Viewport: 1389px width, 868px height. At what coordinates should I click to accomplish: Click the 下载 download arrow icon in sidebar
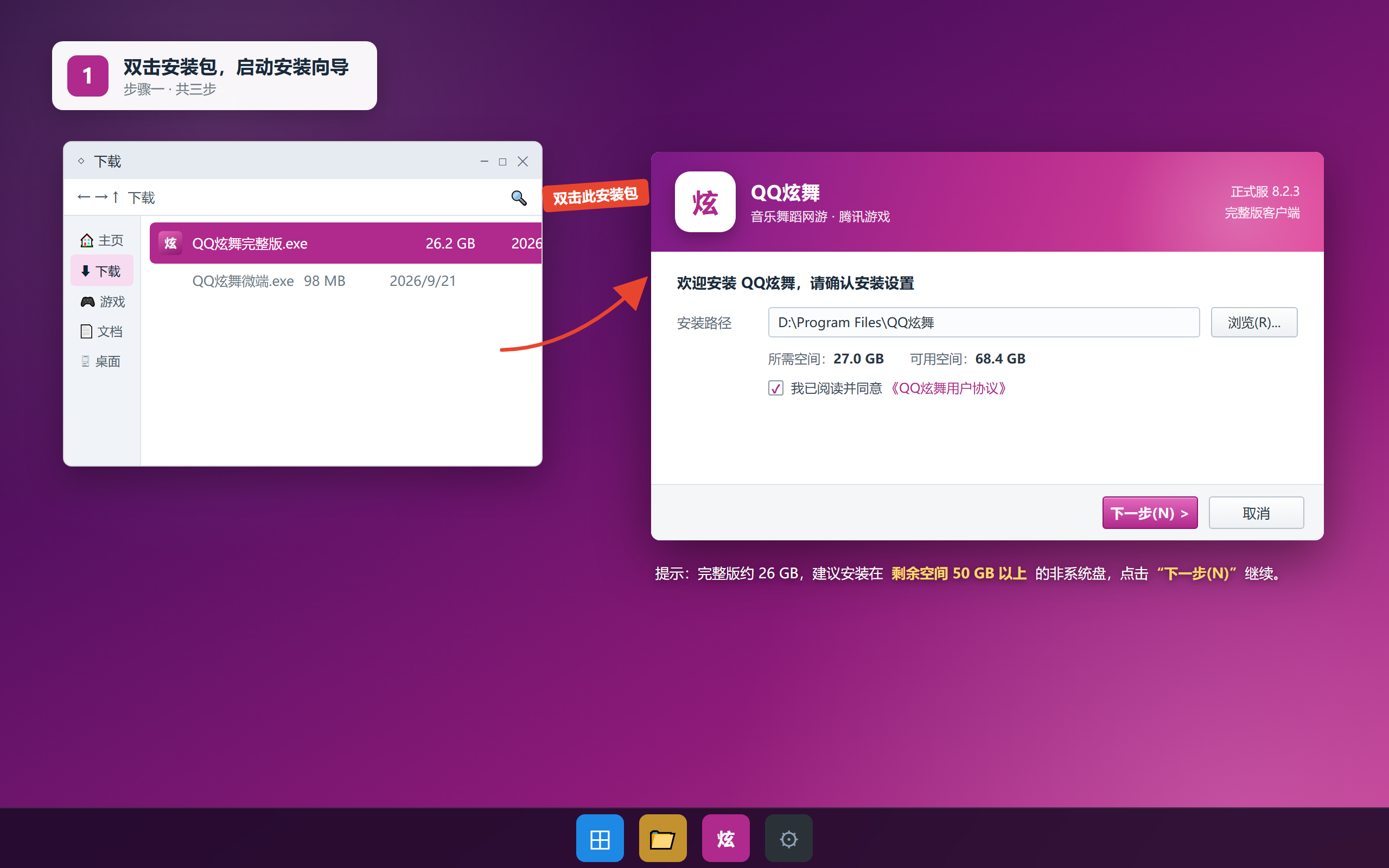86,271
